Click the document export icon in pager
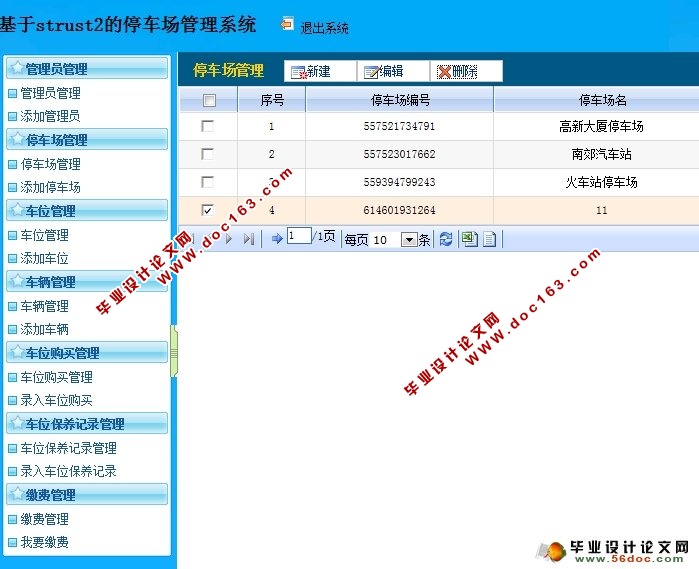699x569 pixels. click(489, 239)
